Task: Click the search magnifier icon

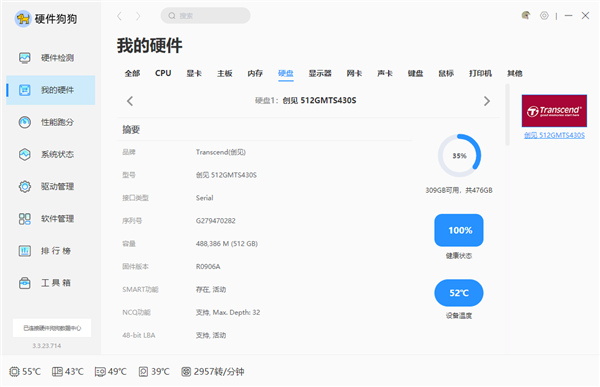Action: (172, 16)
